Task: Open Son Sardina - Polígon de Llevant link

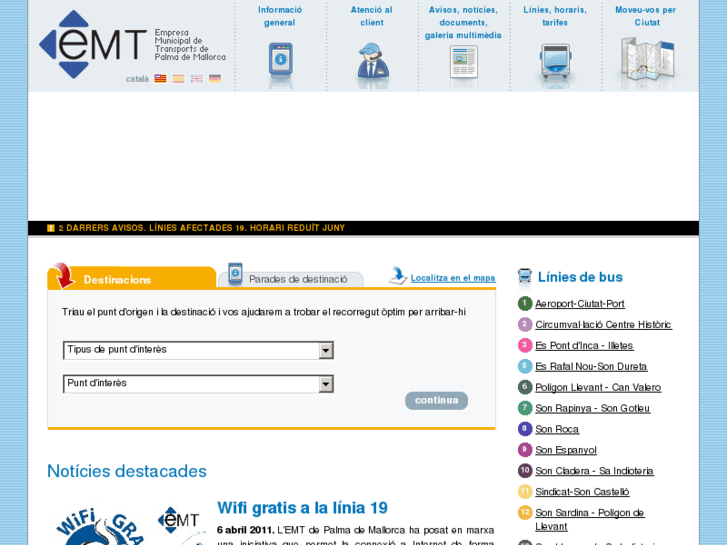Action: click(590, 519)
